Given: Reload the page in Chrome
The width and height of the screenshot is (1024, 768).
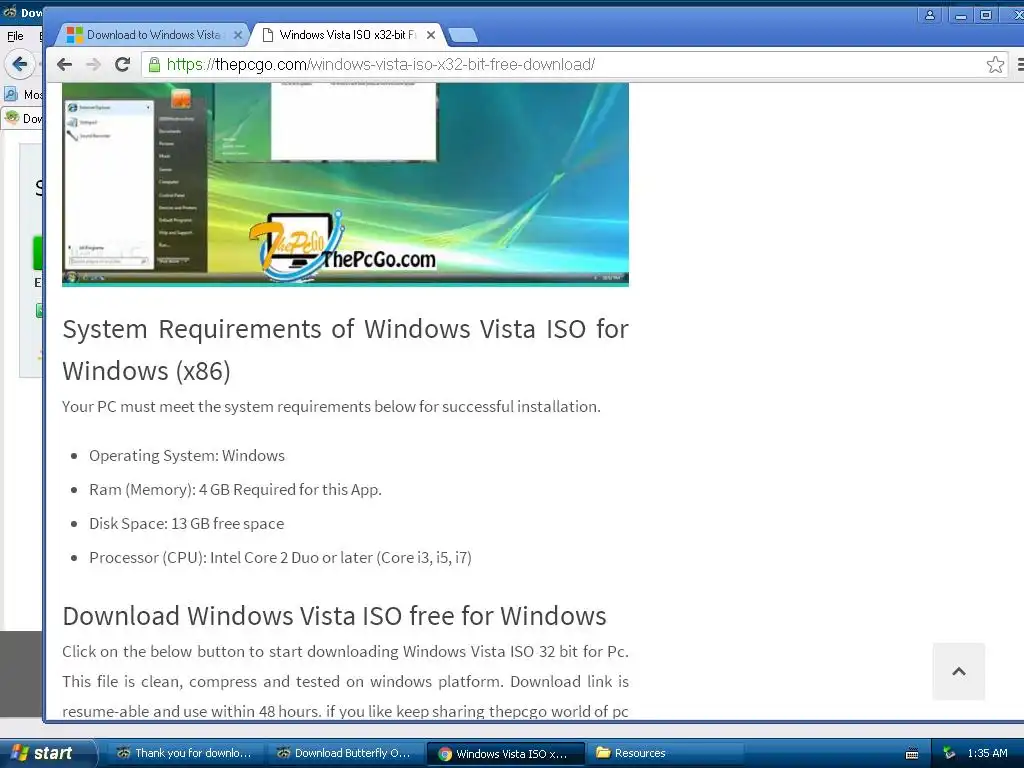Looking at the screenshot, I should tap(122, 64).
